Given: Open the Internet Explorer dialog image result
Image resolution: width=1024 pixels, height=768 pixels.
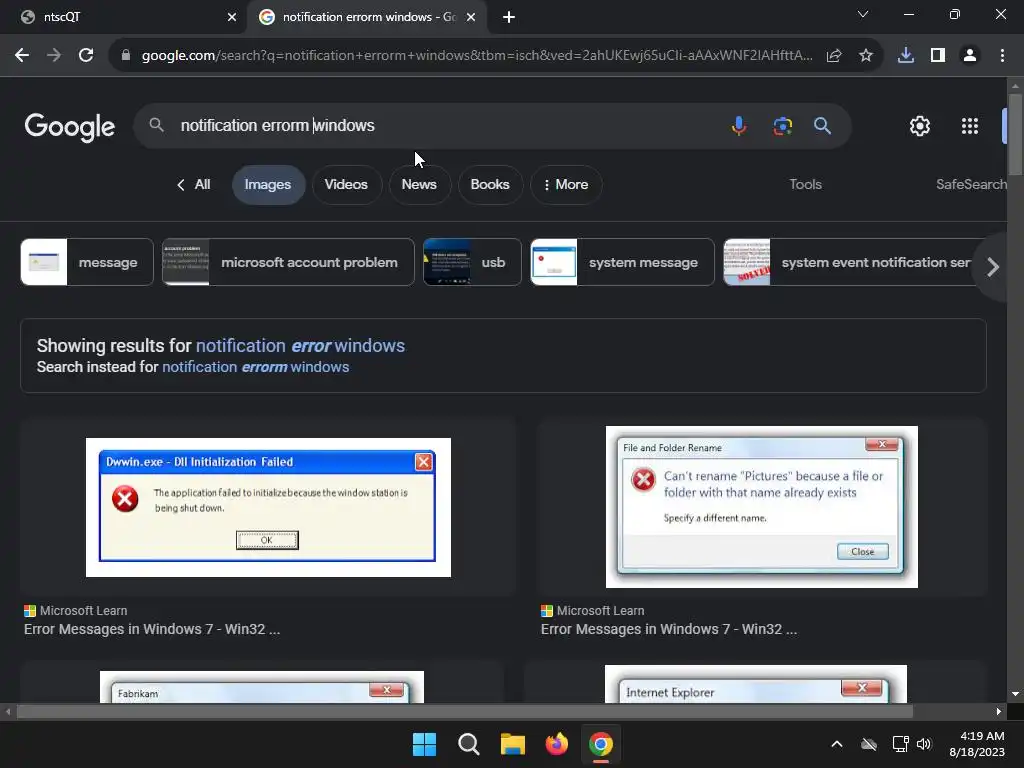Looking at the screenshot, I should [756, 684].
